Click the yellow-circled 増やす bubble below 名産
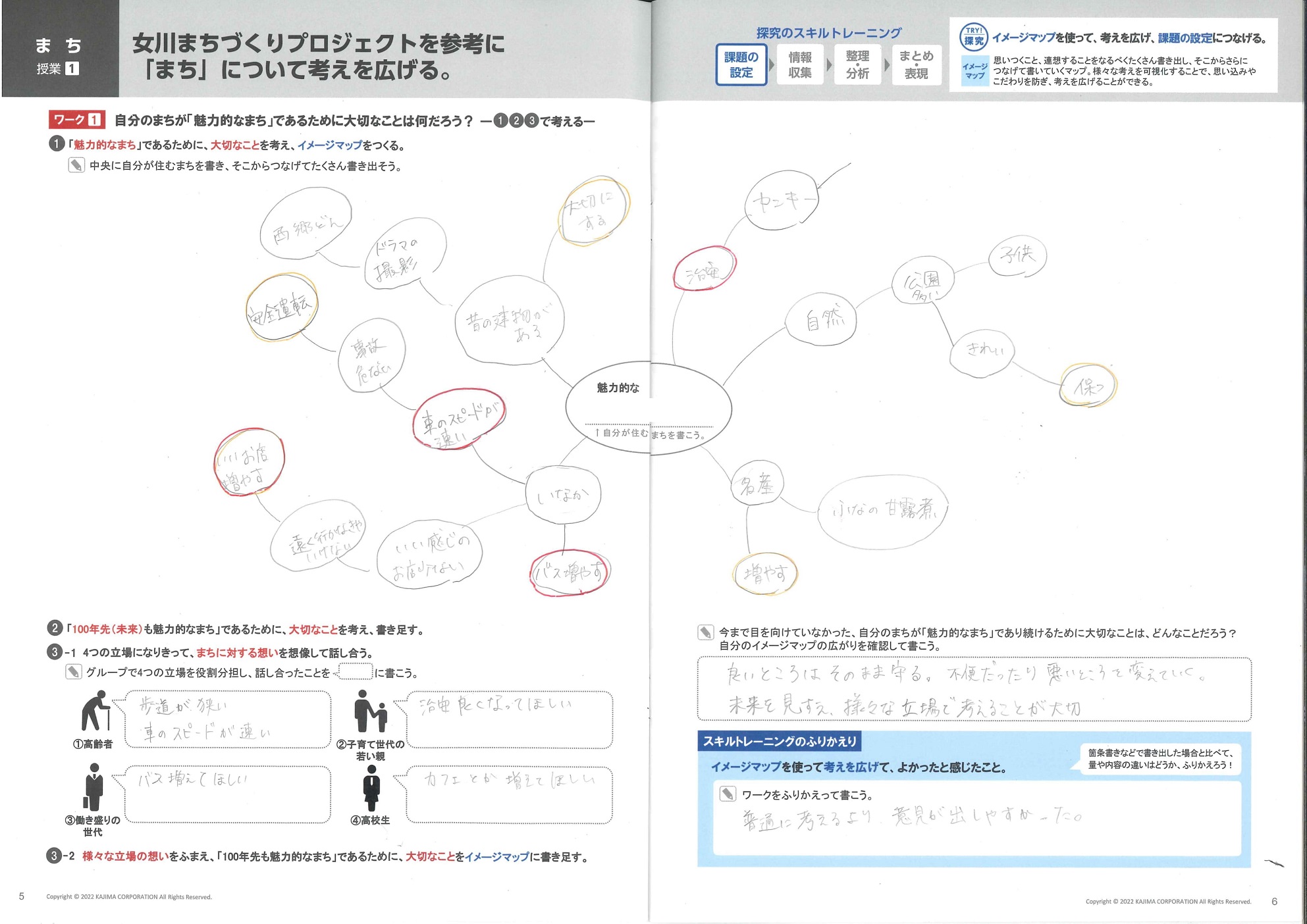The image size is (1307, 924). click(765, 573)
